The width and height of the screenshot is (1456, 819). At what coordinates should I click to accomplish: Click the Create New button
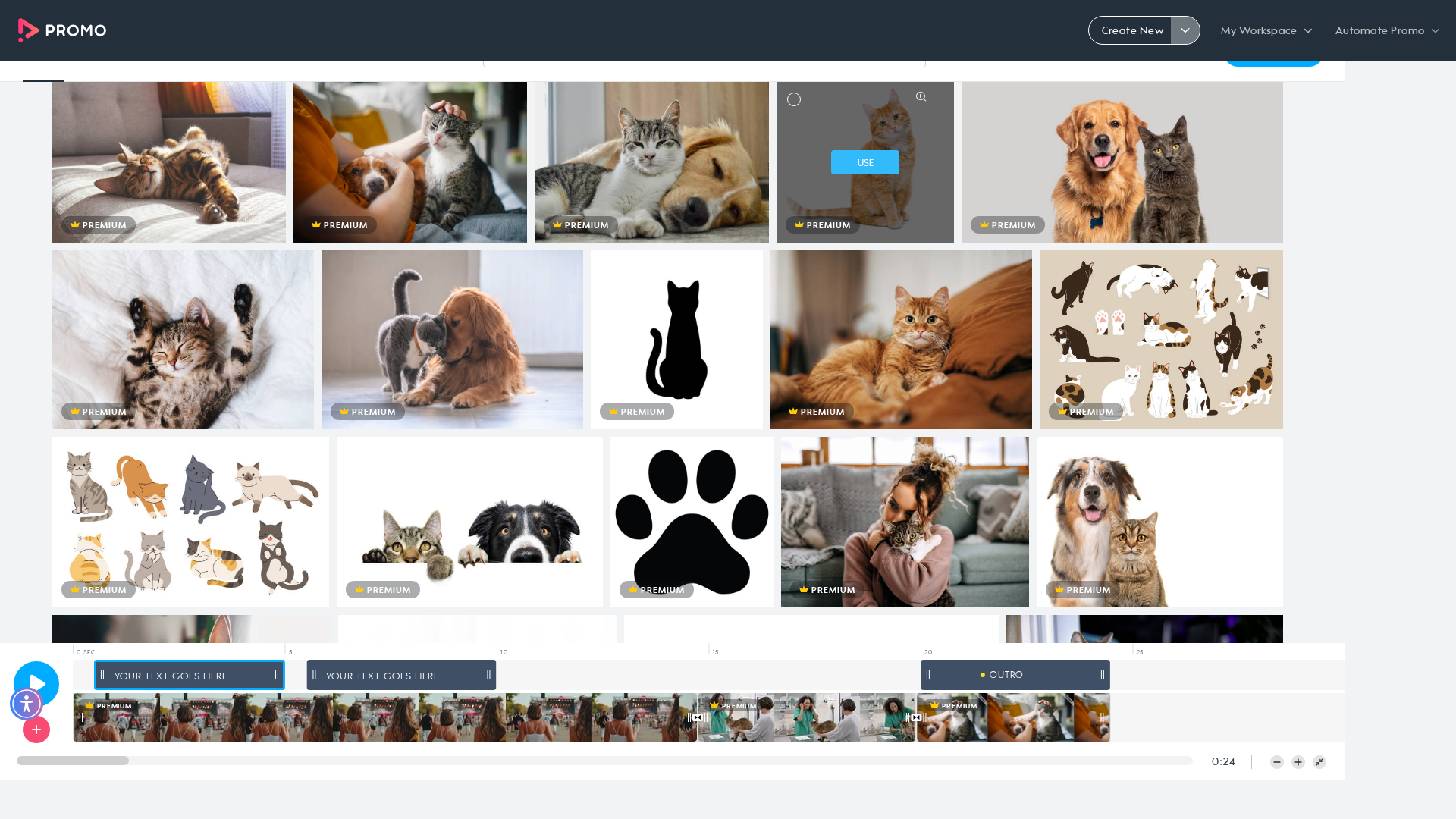click(x=1131, y=30)
